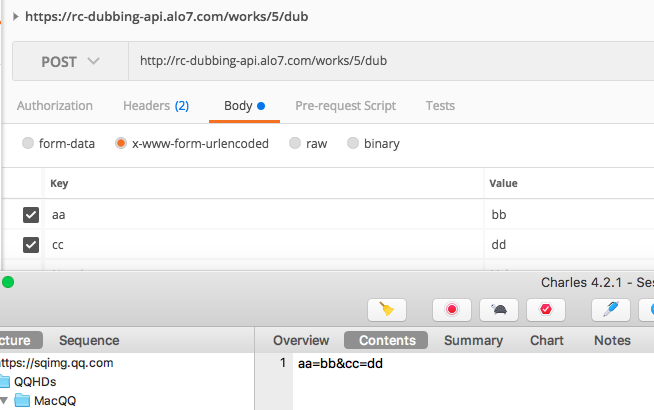Click the request title https://rc-dubbing-api.alo7.com/works/5/dub
Screen dimensions: 654x410
(x=166, y=17)
